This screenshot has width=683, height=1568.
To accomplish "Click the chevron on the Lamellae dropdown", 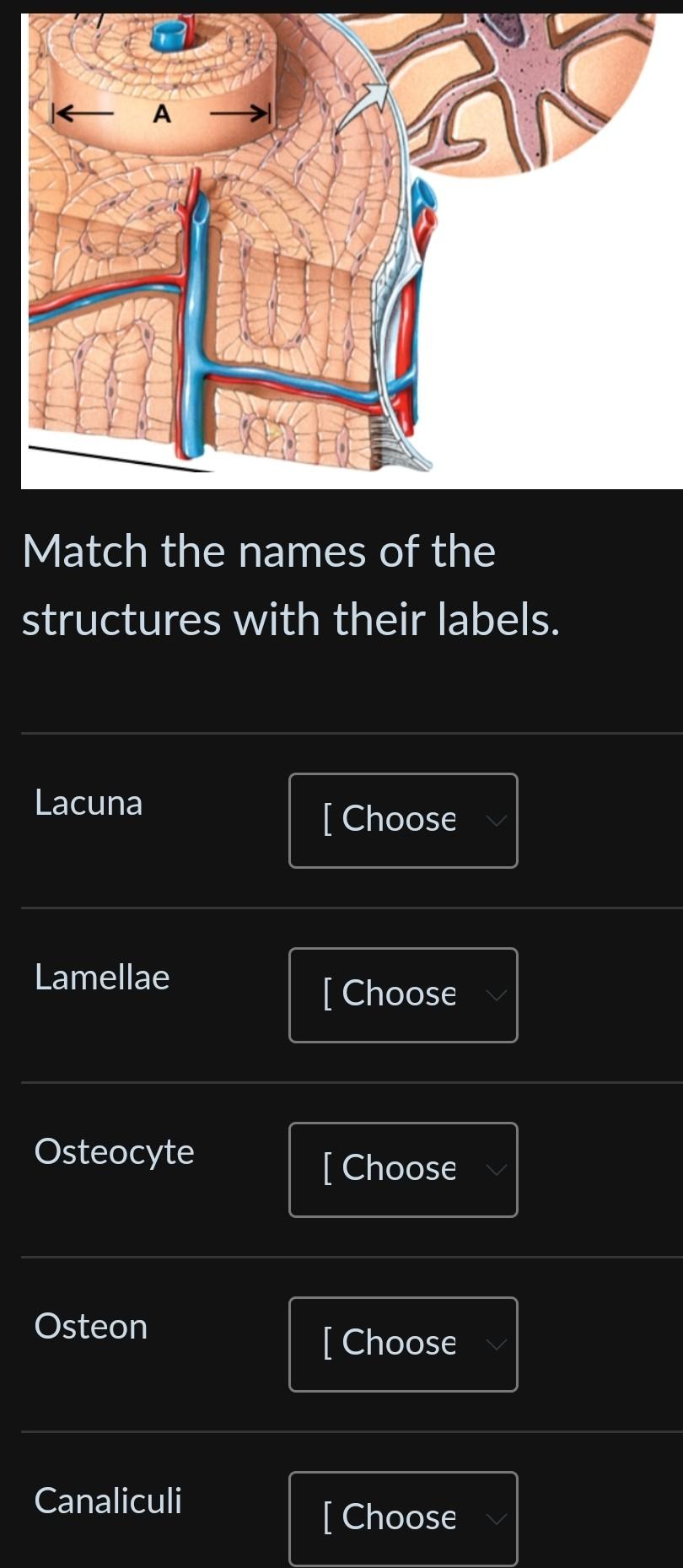I will point(496,995).
